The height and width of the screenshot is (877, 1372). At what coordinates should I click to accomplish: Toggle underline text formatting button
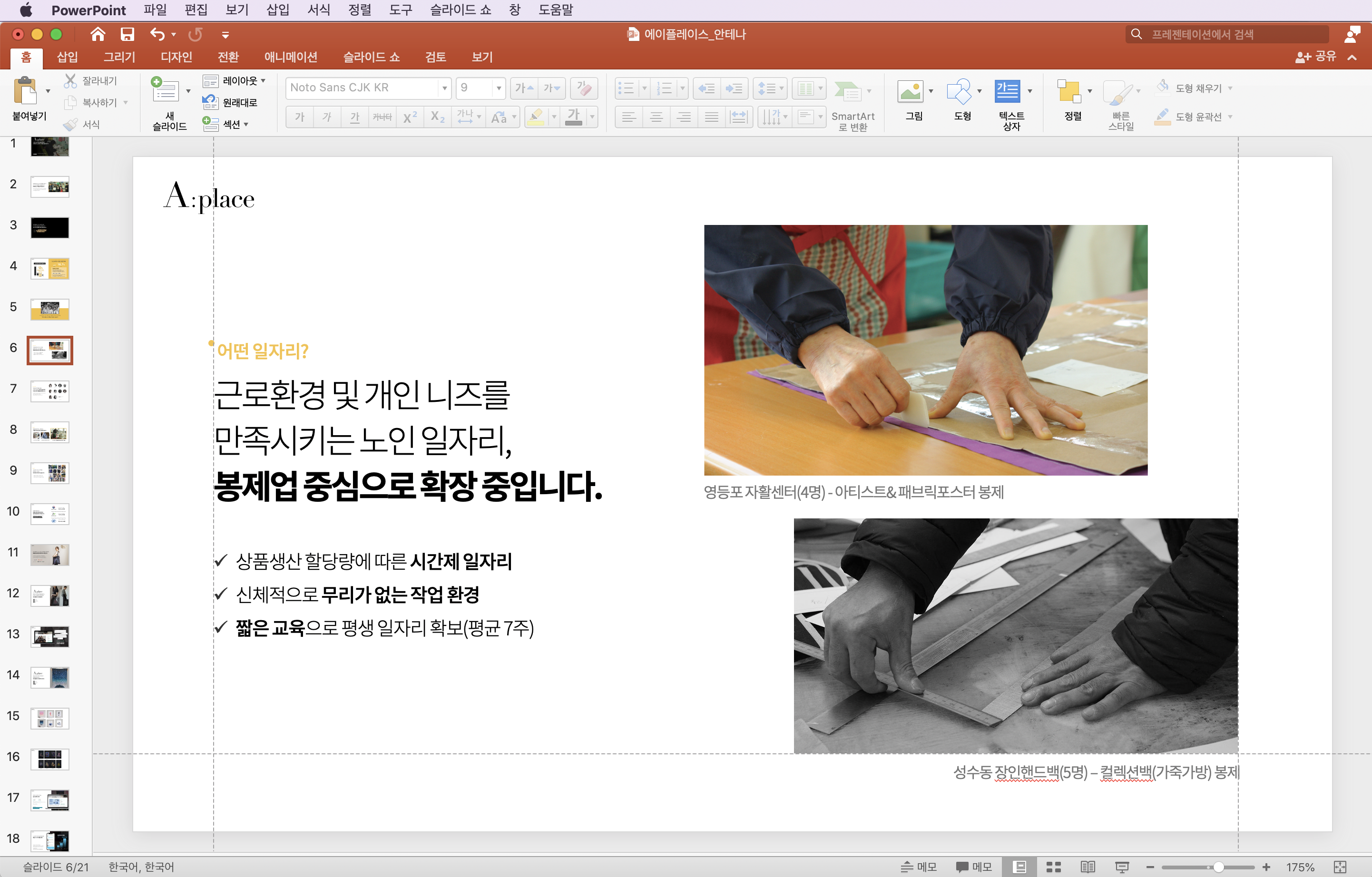click(x=354, y=117)
